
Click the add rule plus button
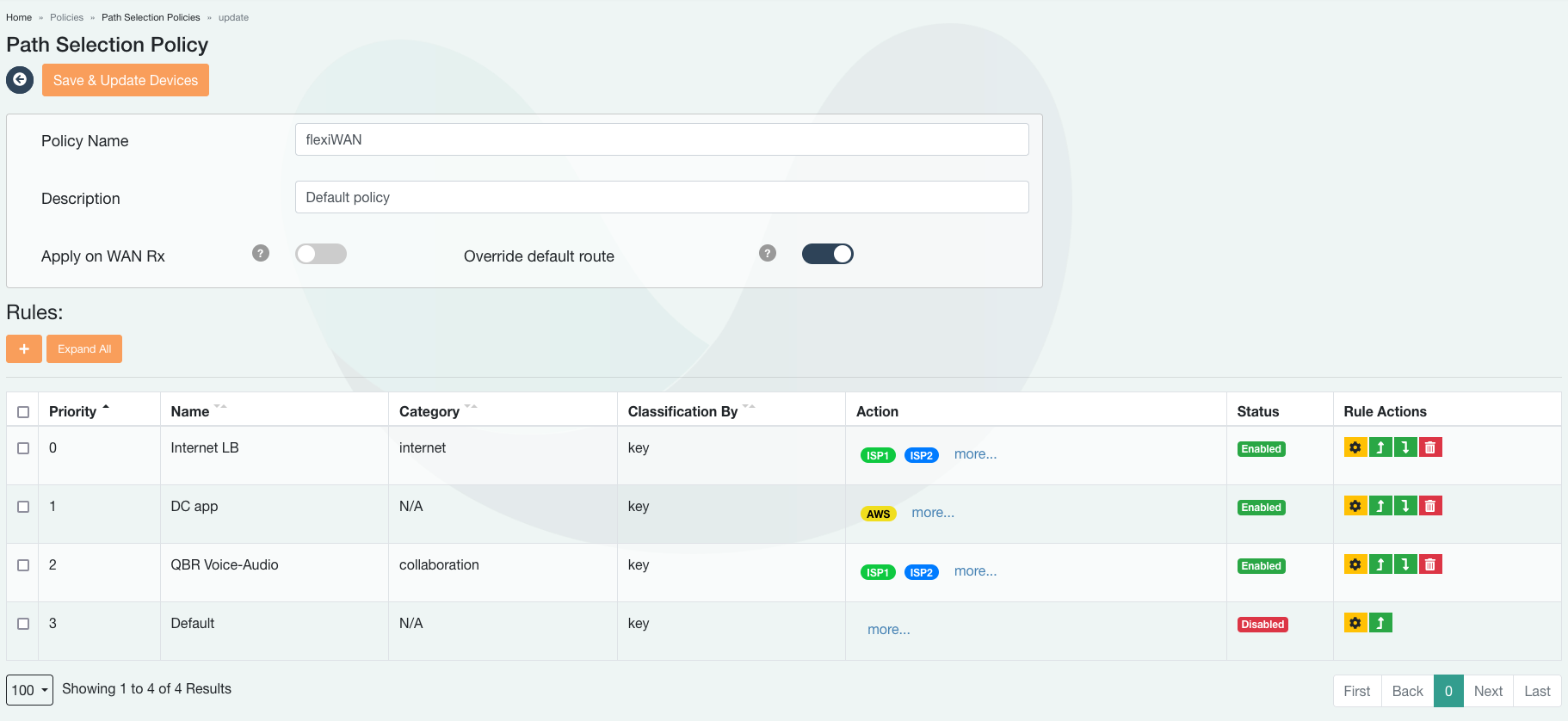(x=24, y=348)
